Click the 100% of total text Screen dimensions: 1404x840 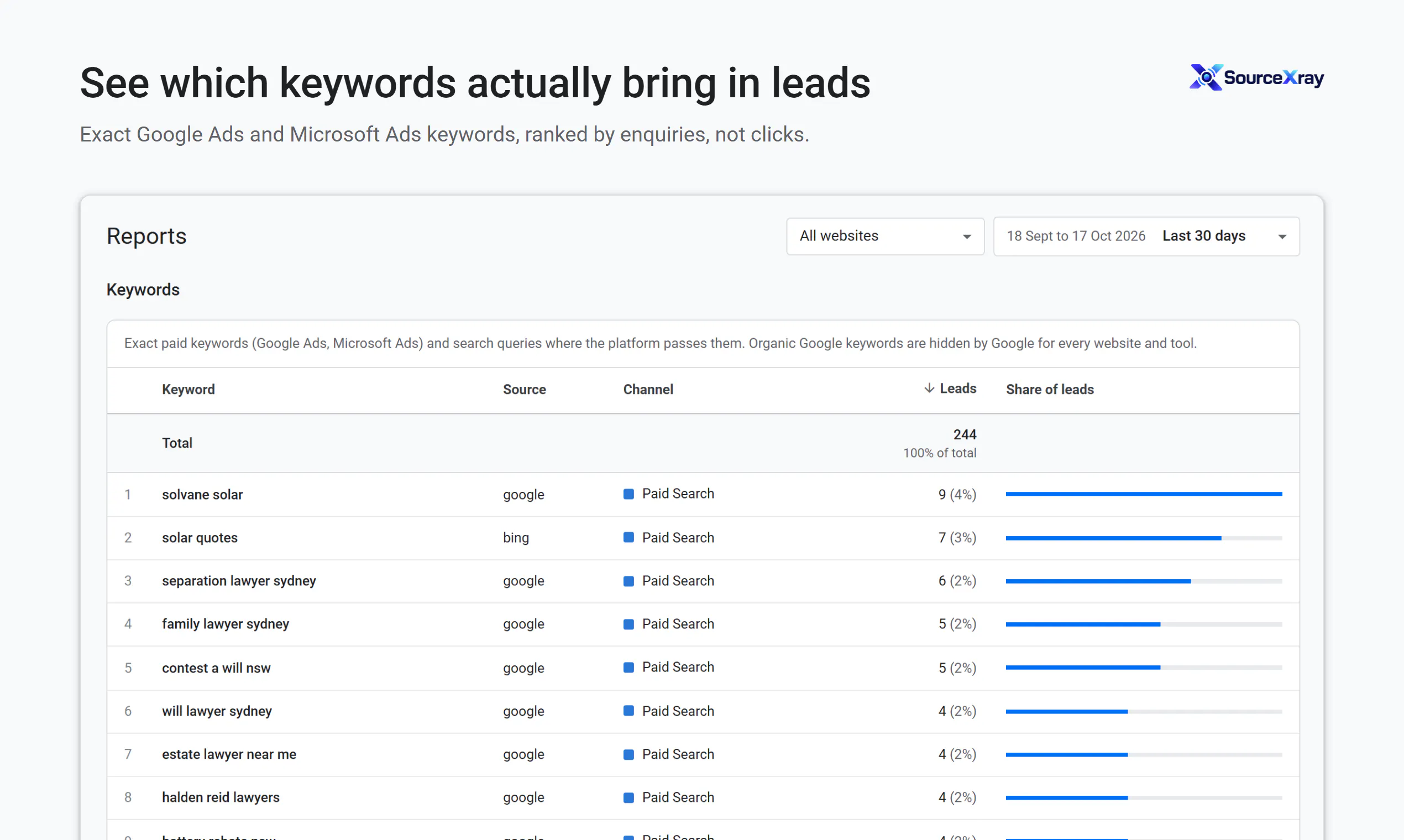(940, 453)
